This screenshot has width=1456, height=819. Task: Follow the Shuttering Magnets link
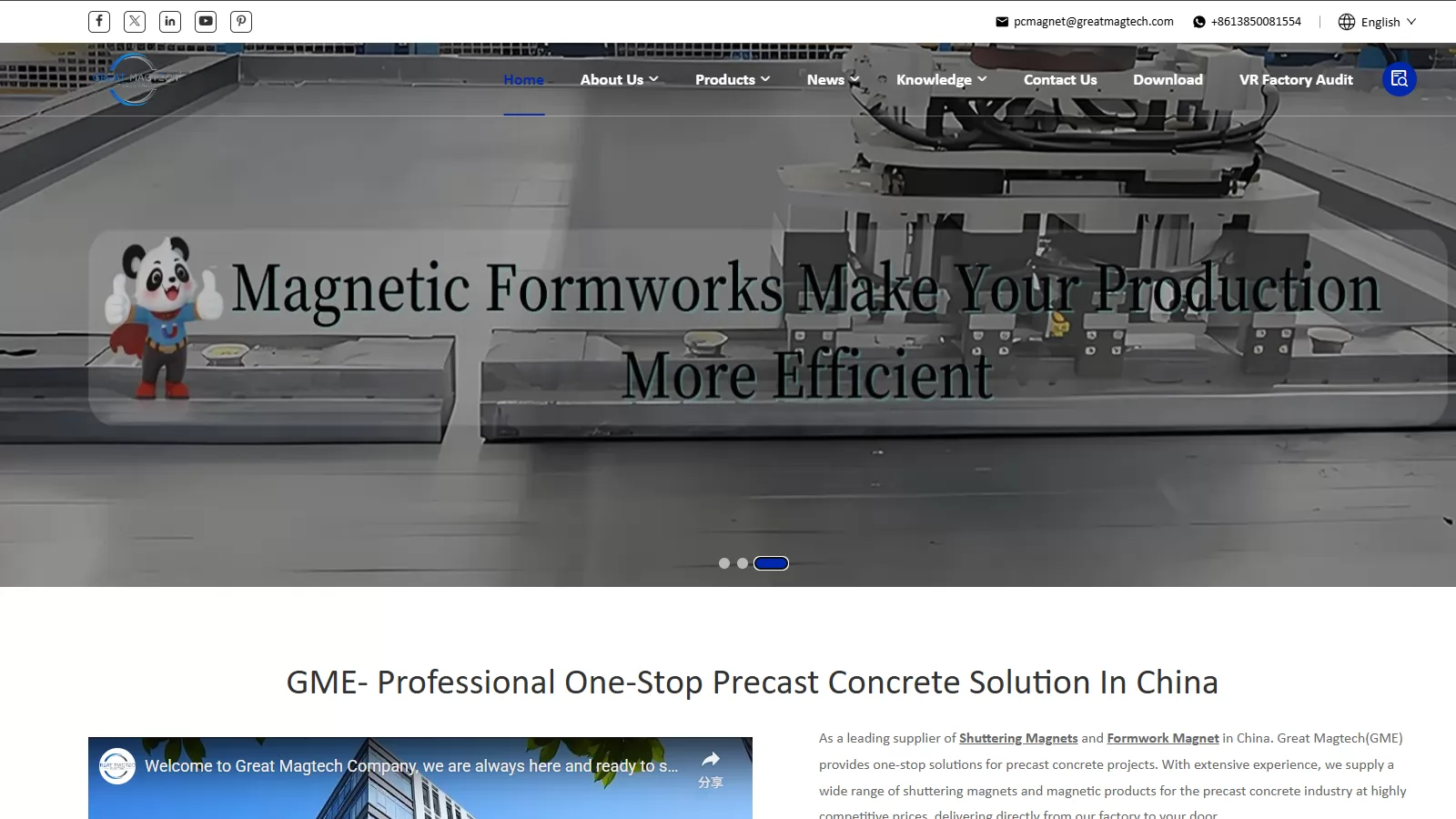1017,738
